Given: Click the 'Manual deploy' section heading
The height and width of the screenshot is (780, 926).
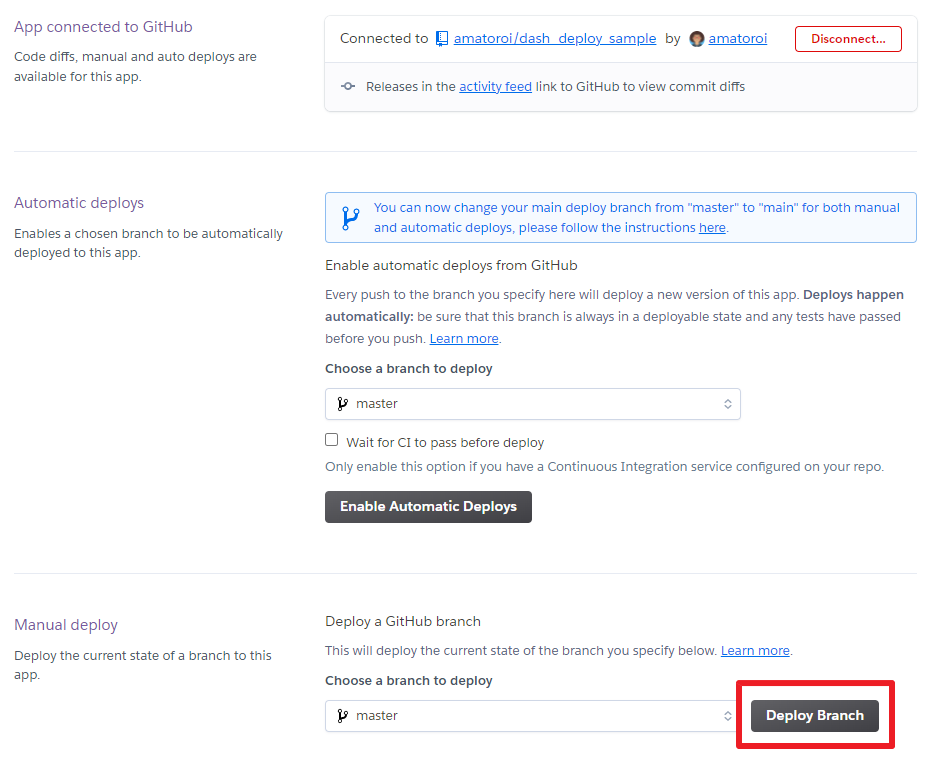Looking at the screenshot, I should [66, 625].
